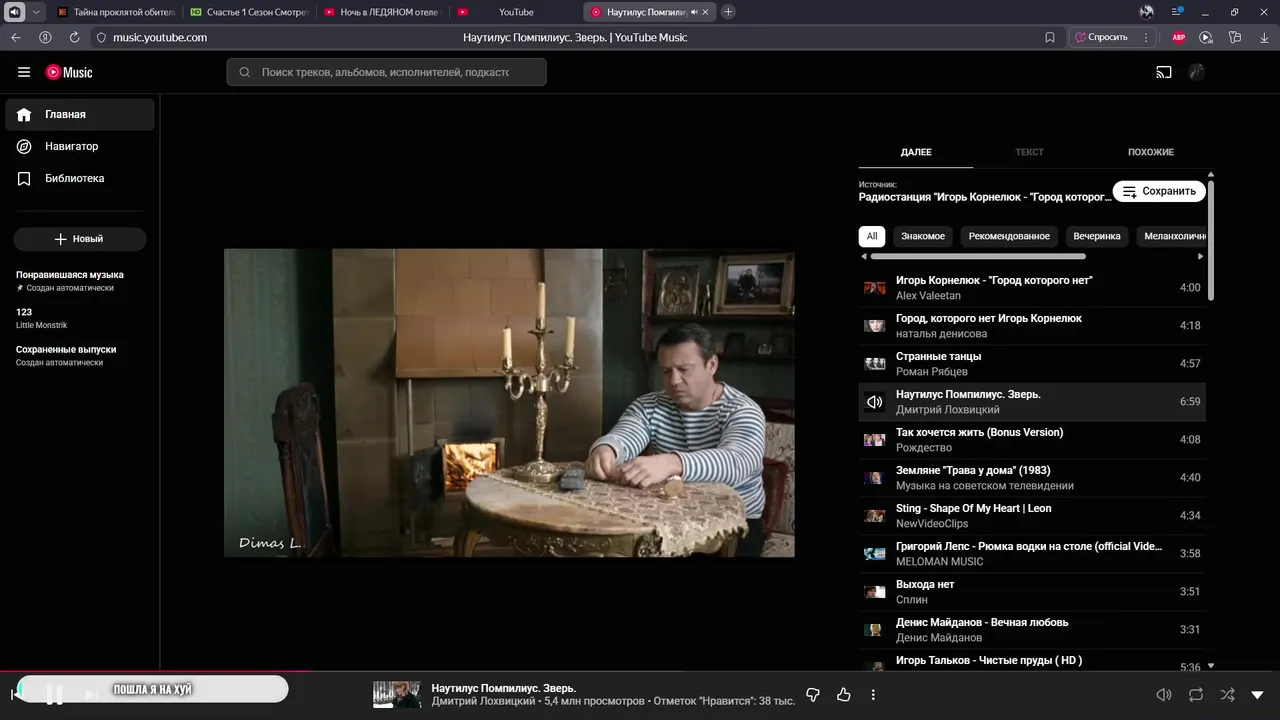Screen dimensions: 1280x720
Task: Click the song progress bar
Action: tap(640, 672)
